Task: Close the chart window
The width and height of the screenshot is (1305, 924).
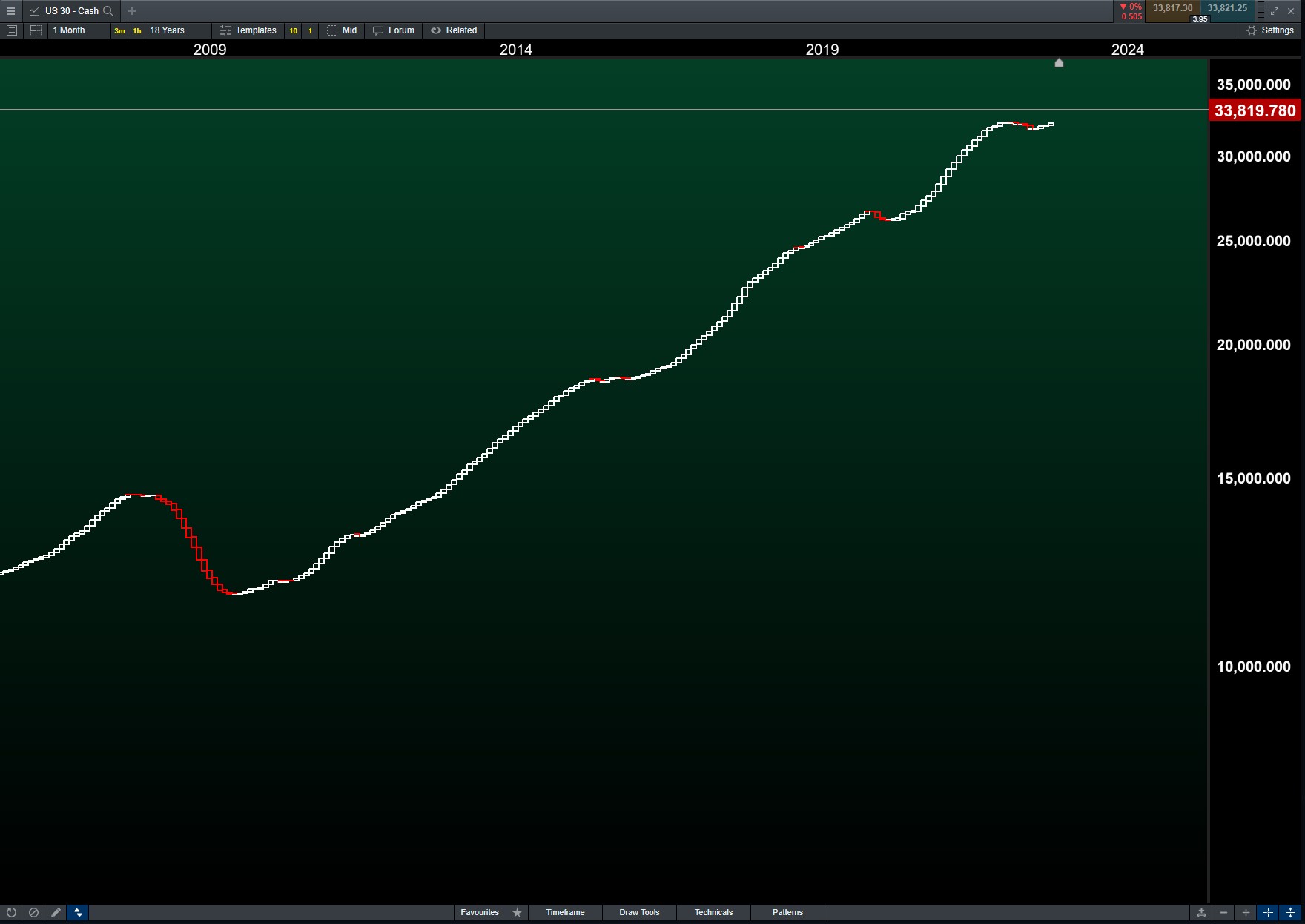Action: pyautogui.click(x=1291, y=11)
